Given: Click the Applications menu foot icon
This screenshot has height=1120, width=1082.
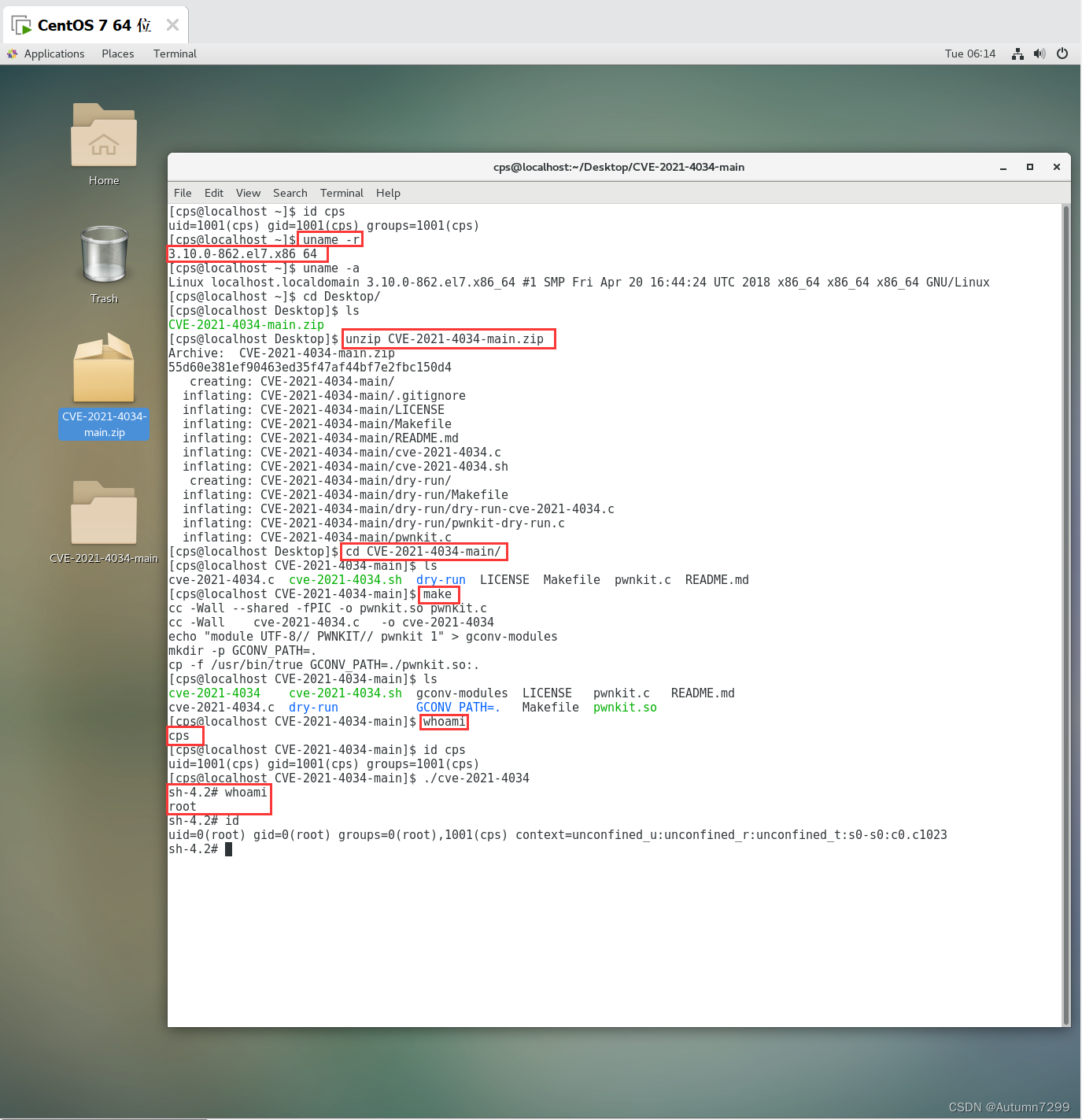Looking at the screenshot, I should (12, 54).
